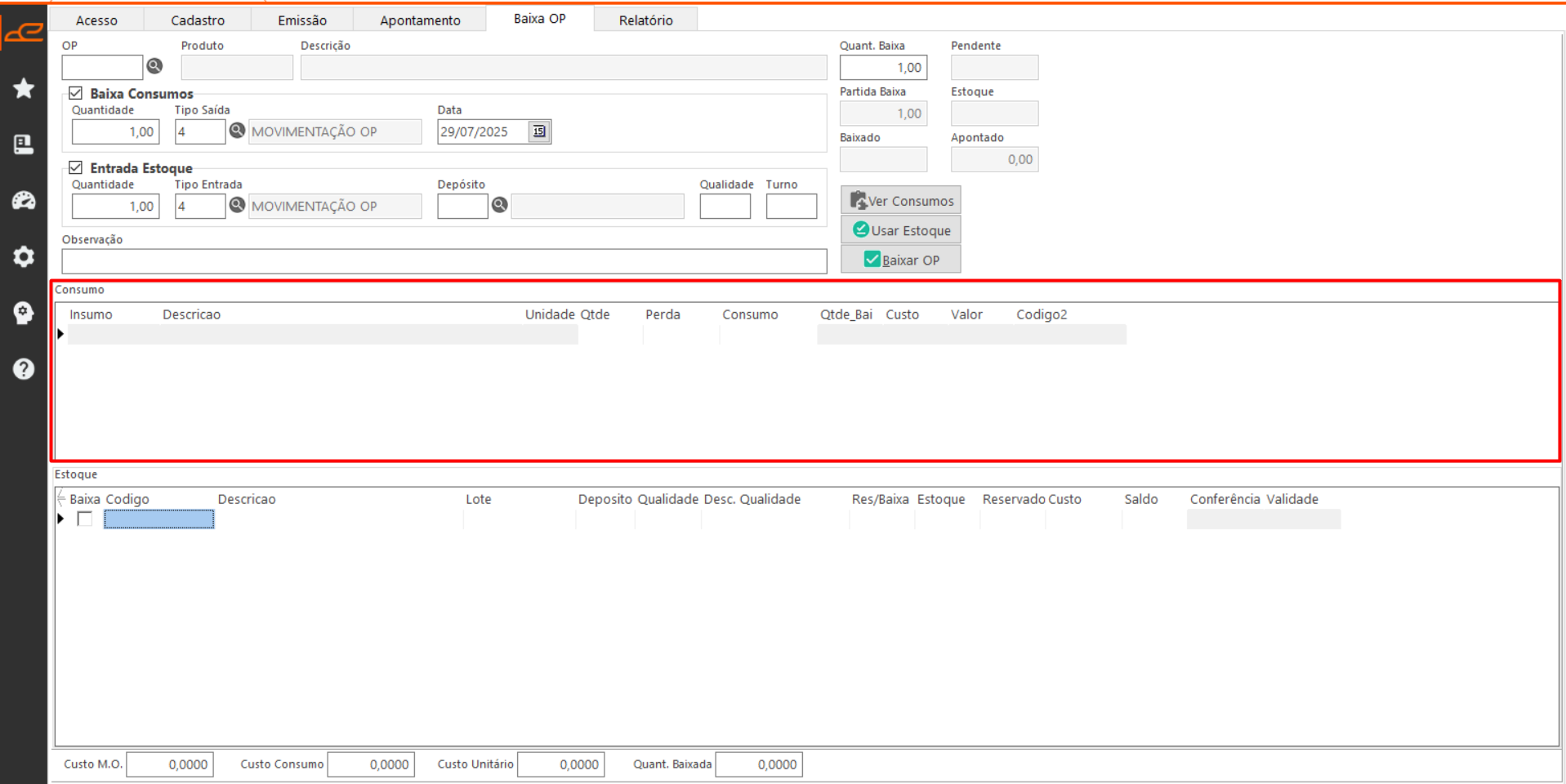Open the help question mark icon
Viewport: 1566px width, 784px height.
point(24,369)
